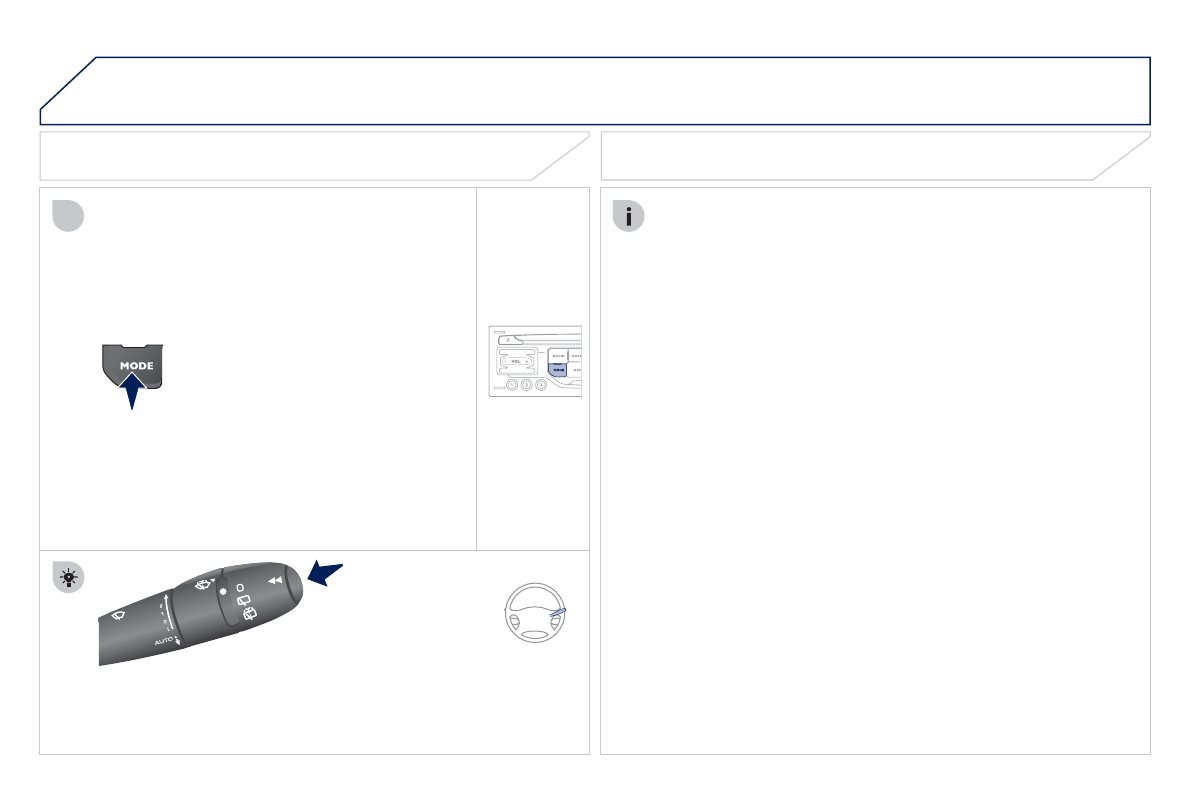Click the empty page title banner

[596, 90]
